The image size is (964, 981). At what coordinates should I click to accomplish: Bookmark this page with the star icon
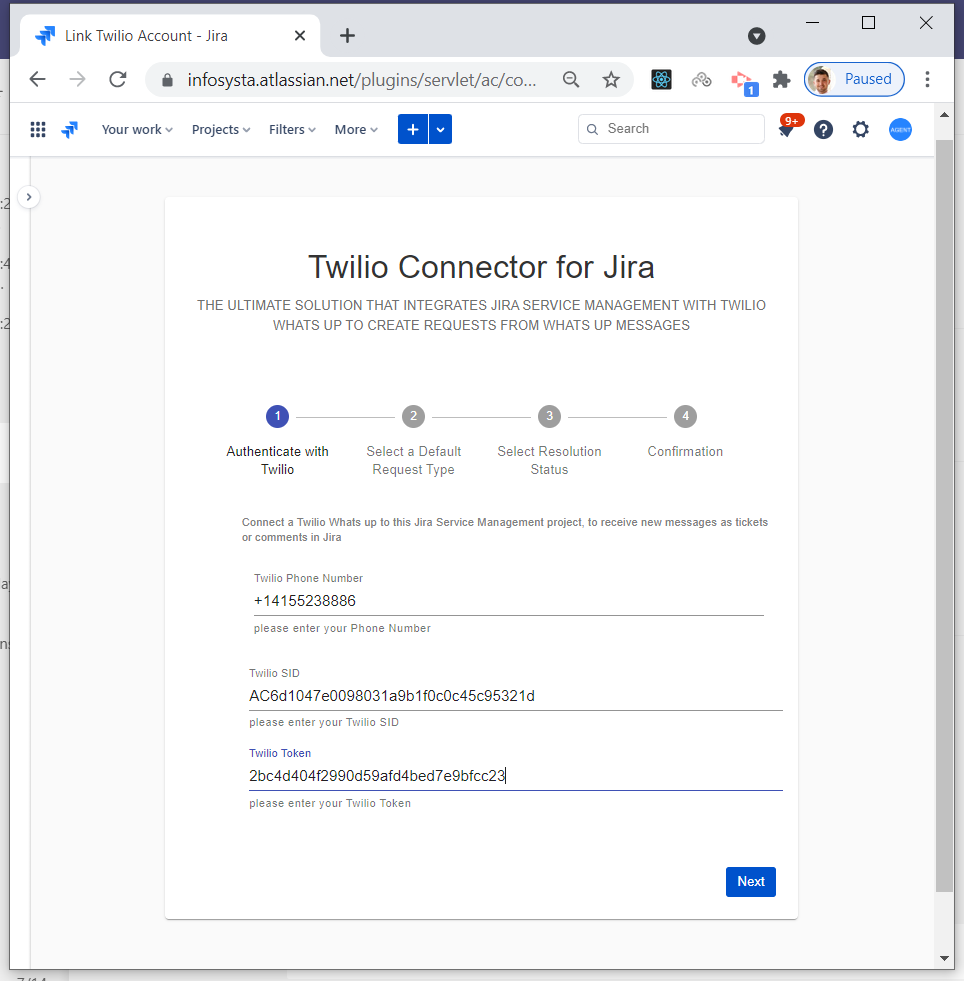(611, 79)
